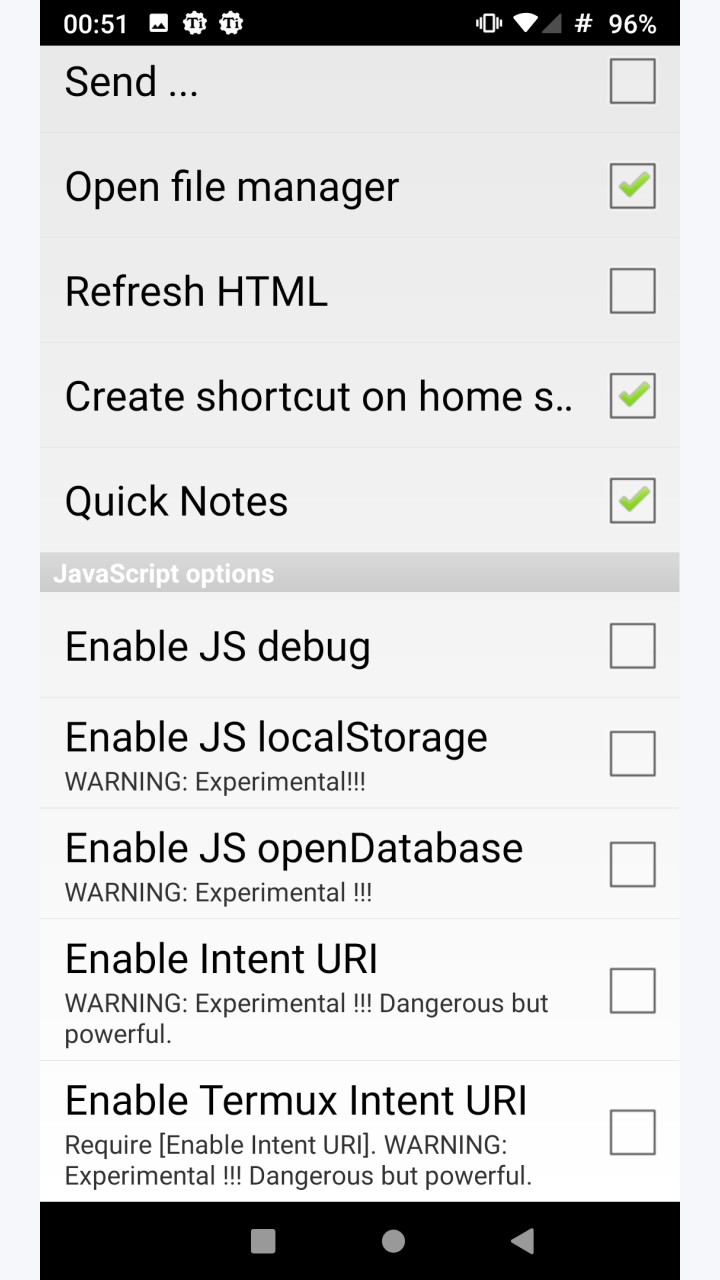Uncheck the Open file manager checkbox

[x=633, y=186]
